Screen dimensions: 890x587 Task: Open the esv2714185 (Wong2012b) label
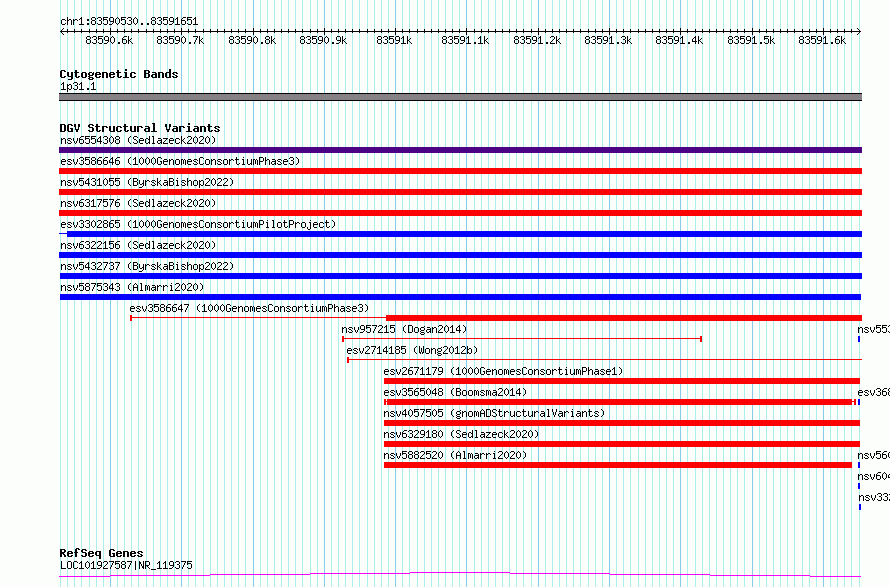point(412,350)
